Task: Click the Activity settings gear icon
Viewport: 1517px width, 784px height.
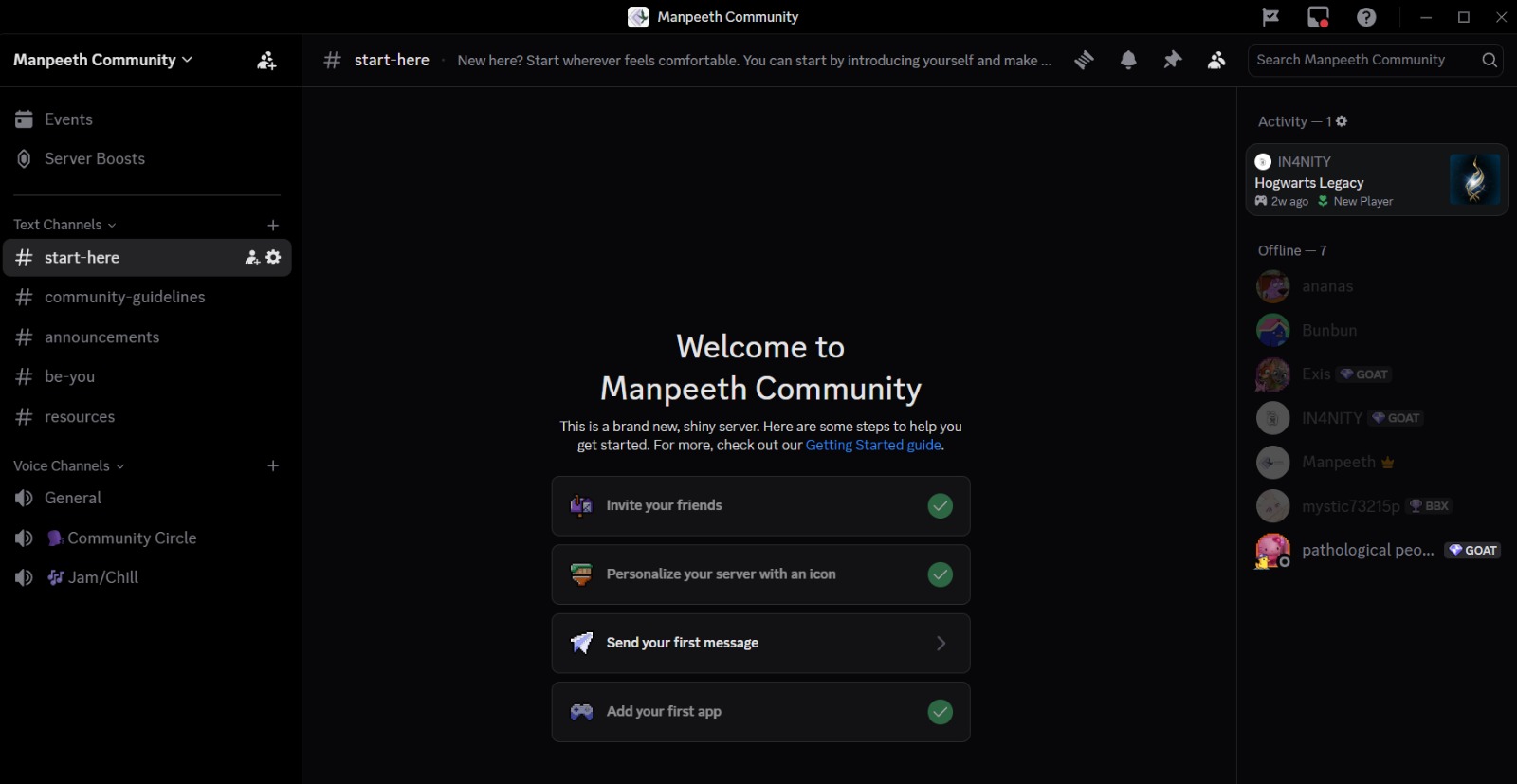Action: [1342, 121]
